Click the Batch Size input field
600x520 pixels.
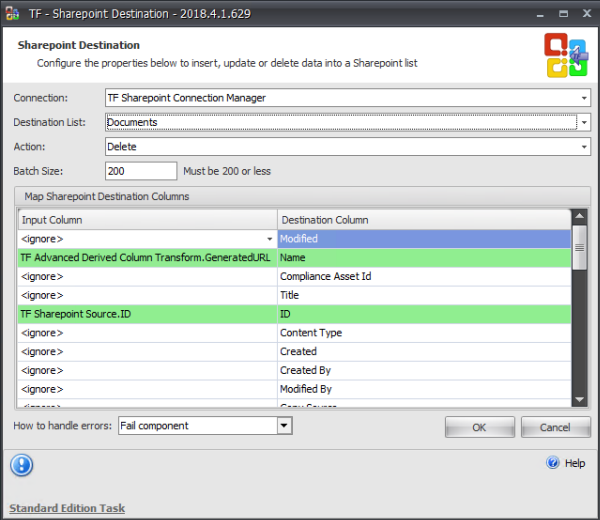tap(141, 171)
